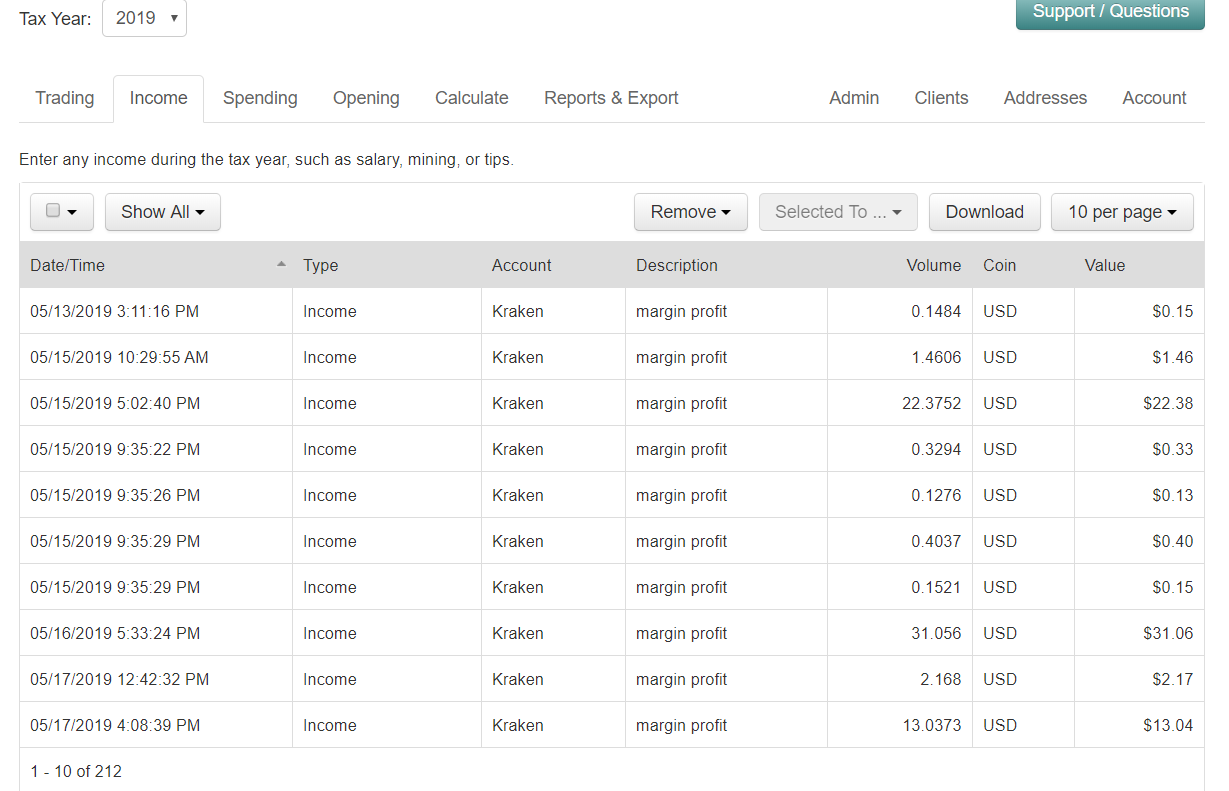Open the Clients tab
The image size is (1229, 791).
941,98
